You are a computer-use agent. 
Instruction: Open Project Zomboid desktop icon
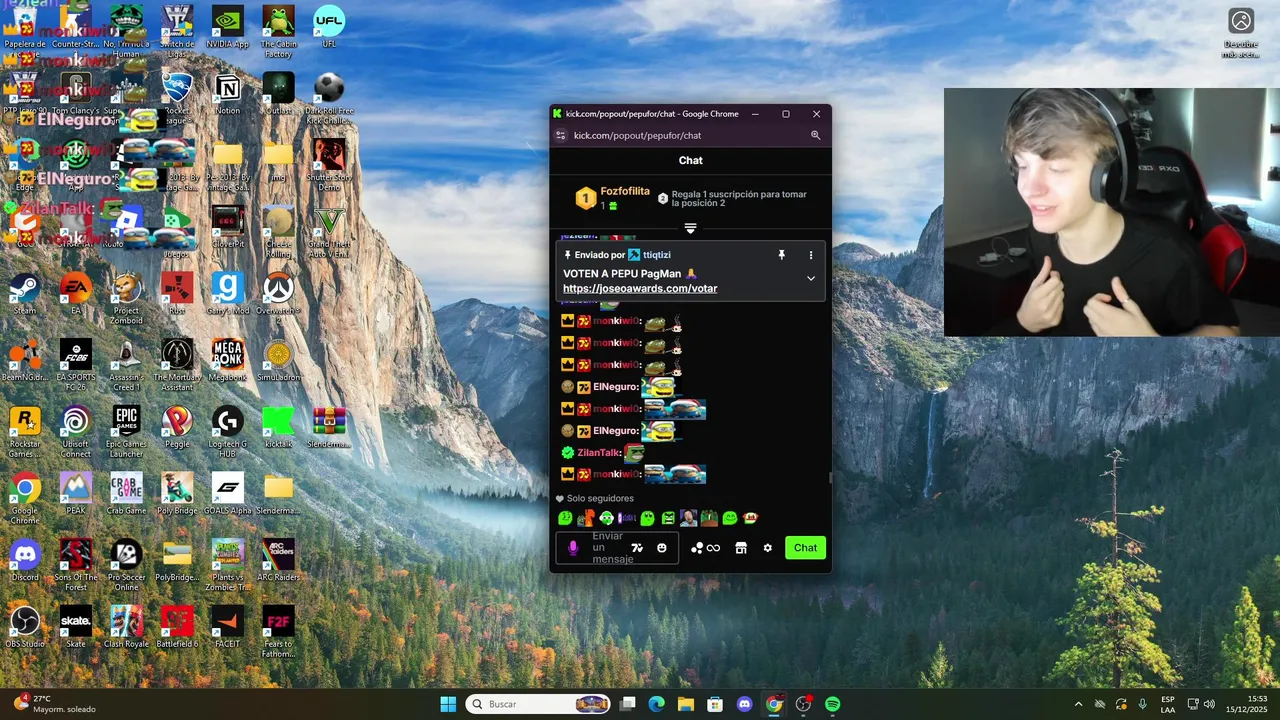(126, 298)
